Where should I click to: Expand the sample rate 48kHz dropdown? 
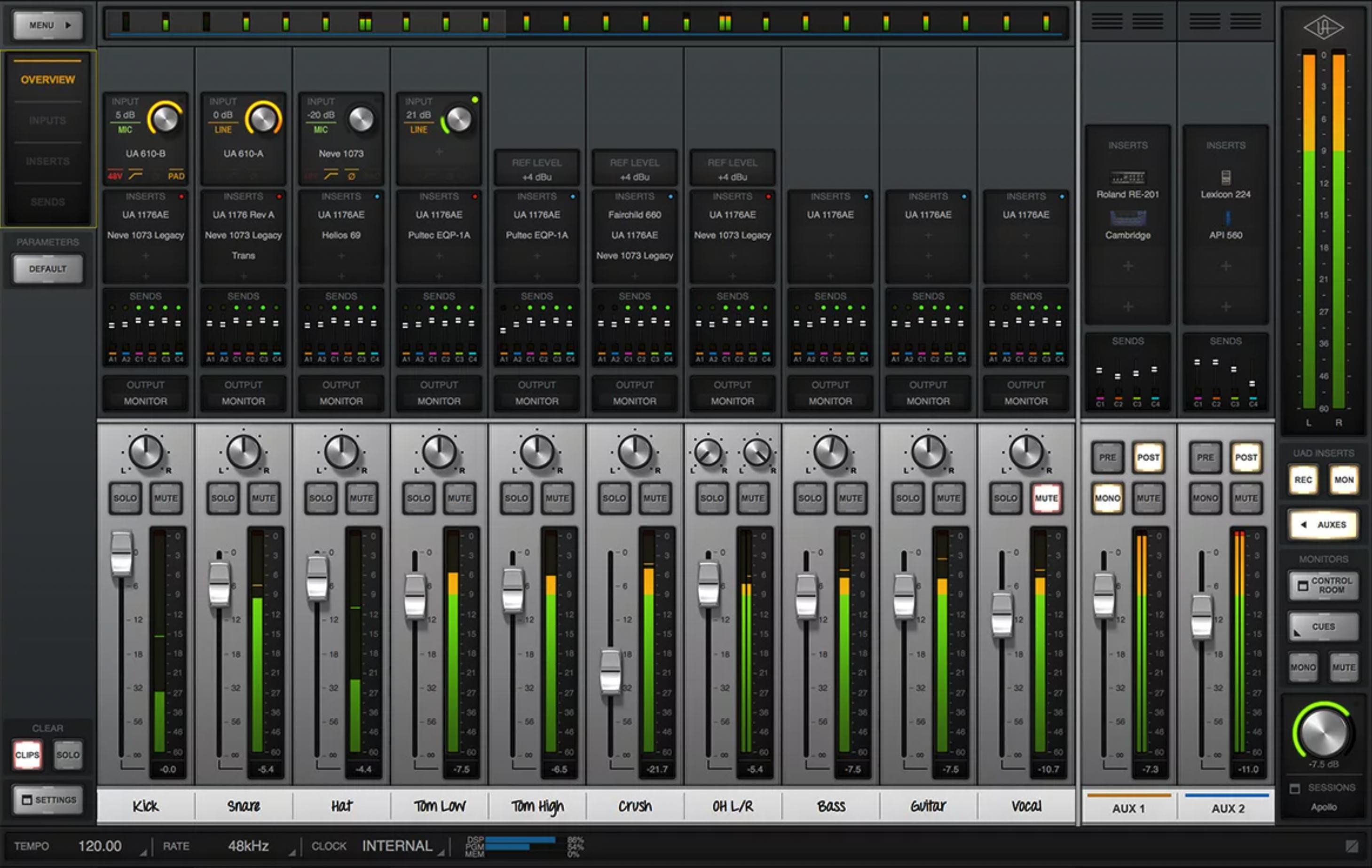coord(292,852)
